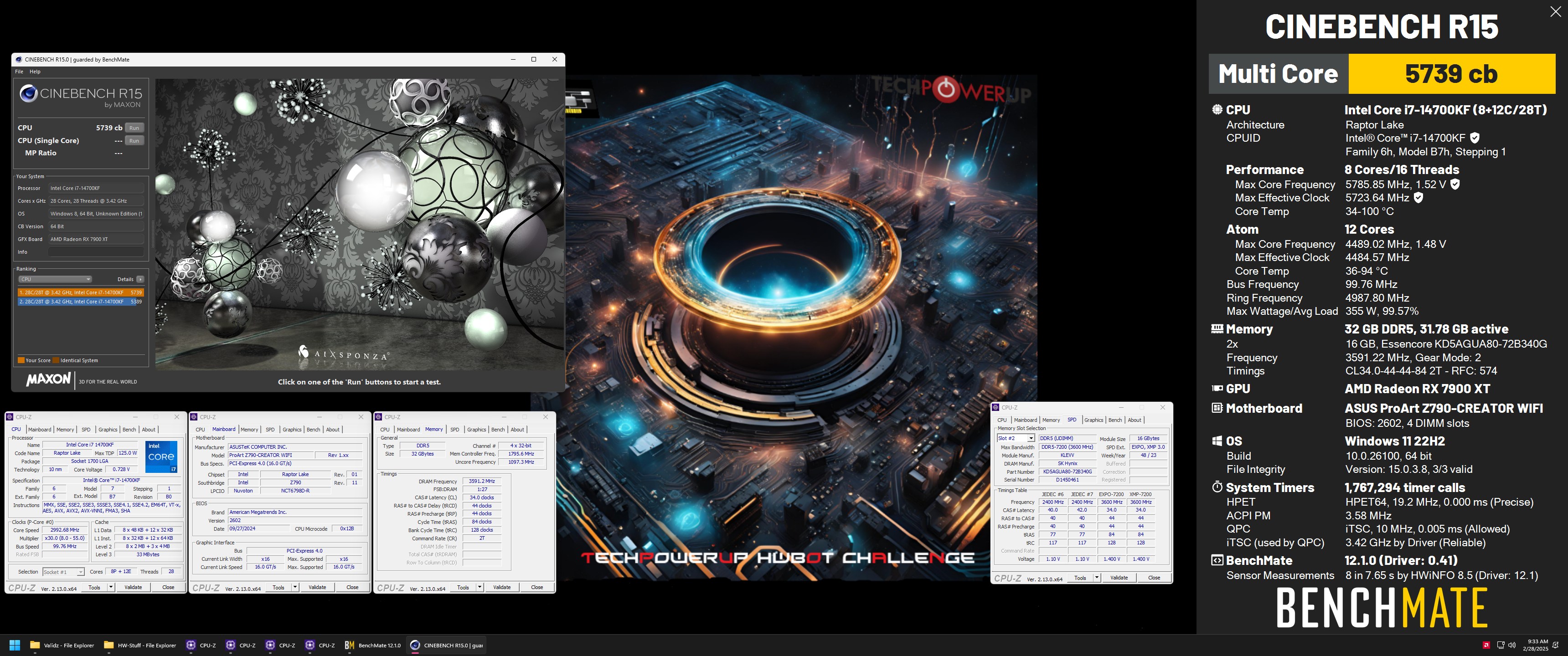Screen dimensions: 1568x656
Task: Open the CPU ranking dropdown in Cinebench
Action: (x=55, y=279)
